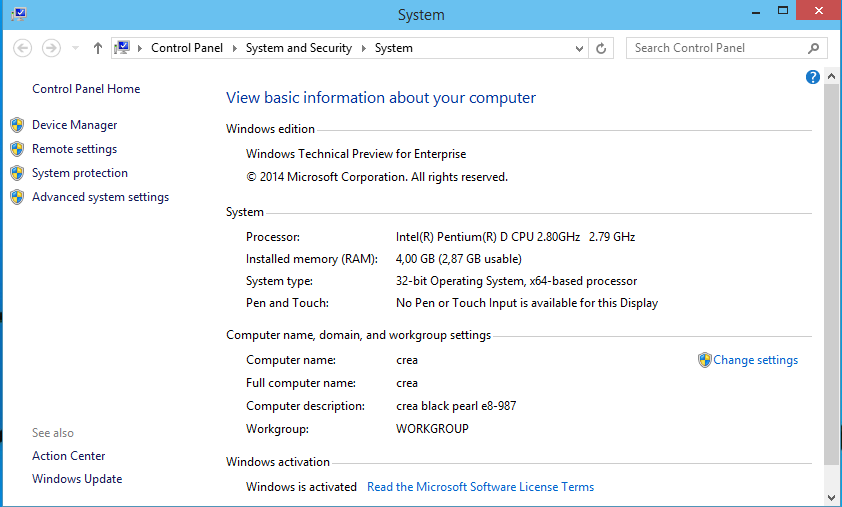The image size is (842, 507).
Task: Expand the address bar previous locations dropdown
Action: click(x=580, y=48)
